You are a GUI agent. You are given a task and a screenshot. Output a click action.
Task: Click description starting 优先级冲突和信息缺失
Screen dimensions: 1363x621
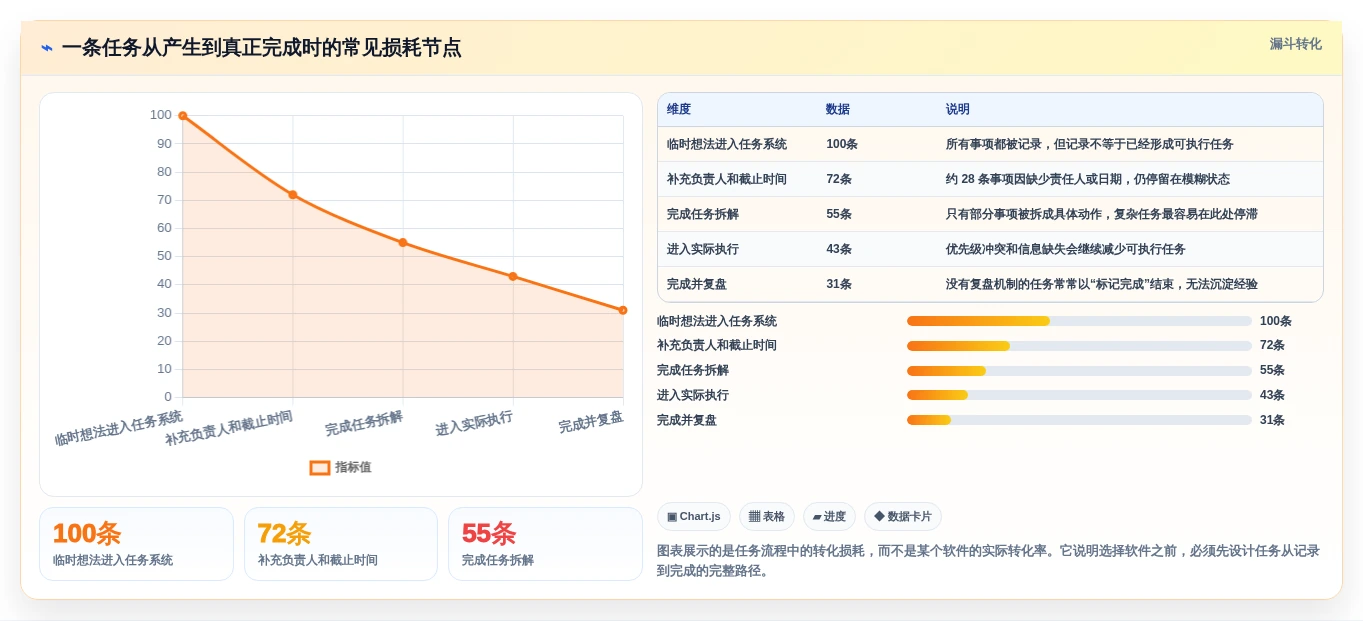coord(1066,249)
